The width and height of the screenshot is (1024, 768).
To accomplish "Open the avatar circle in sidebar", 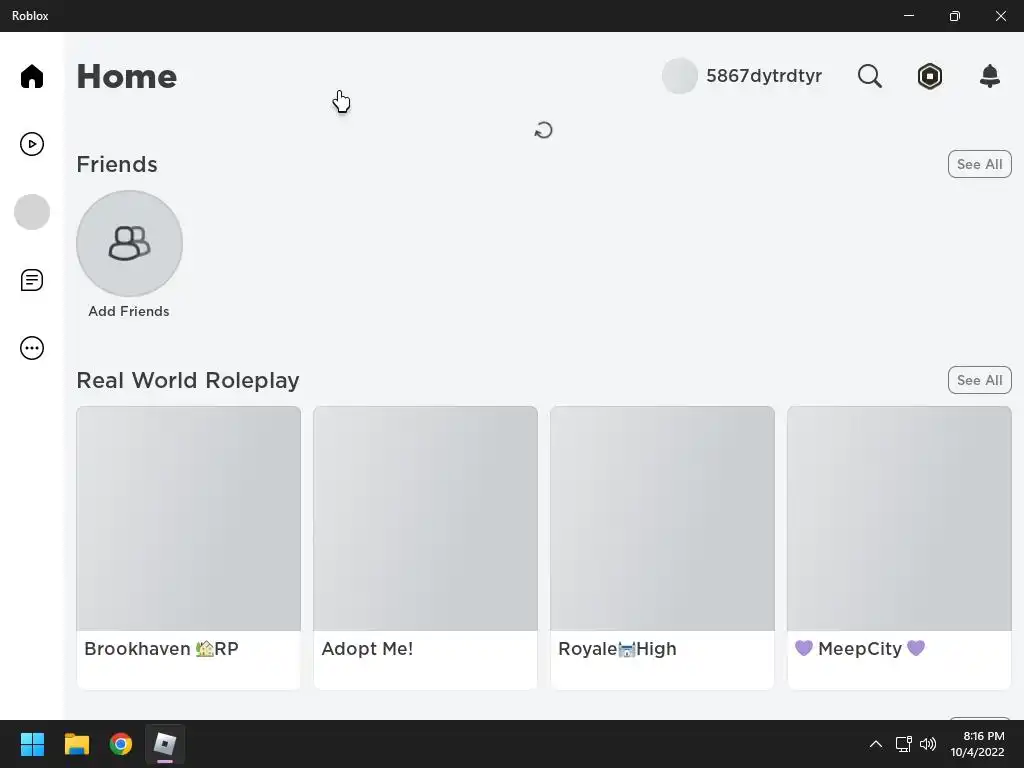I will point(31,212).
